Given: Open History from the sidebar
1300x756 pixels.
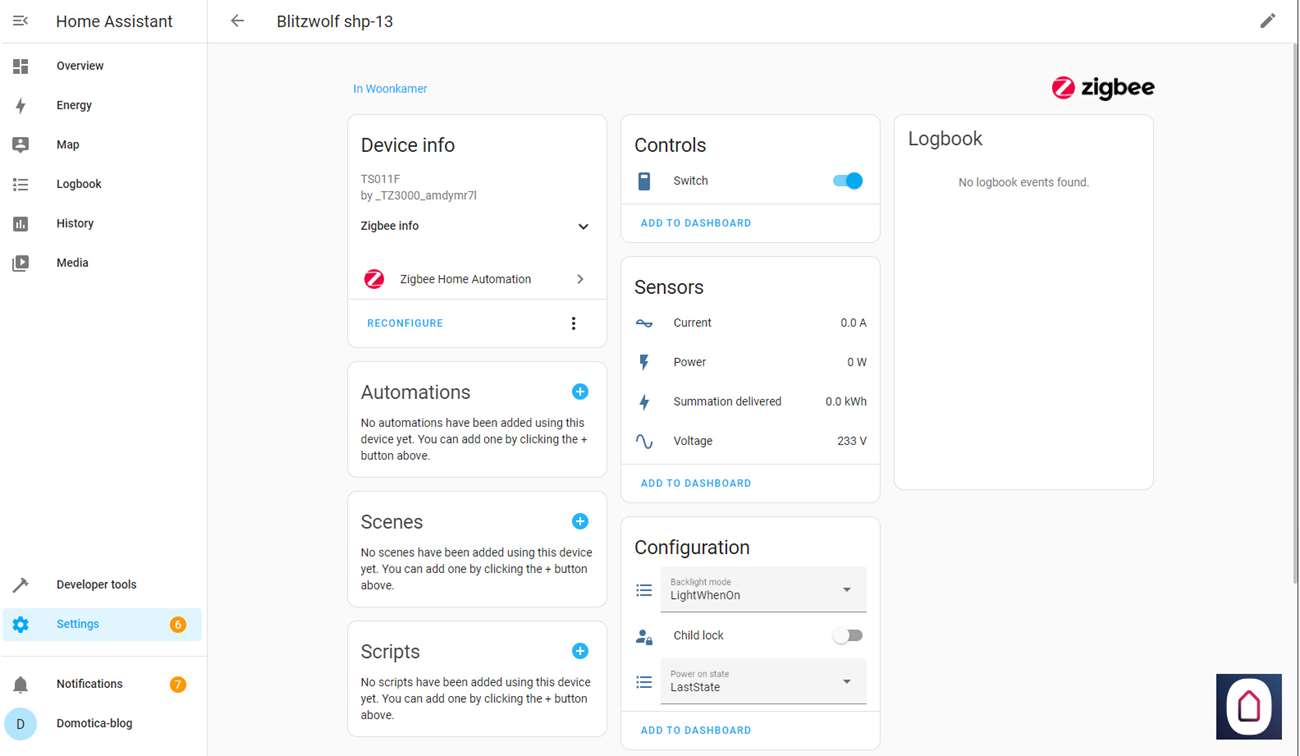Looking at the screenshot, I should click(75, 223).
